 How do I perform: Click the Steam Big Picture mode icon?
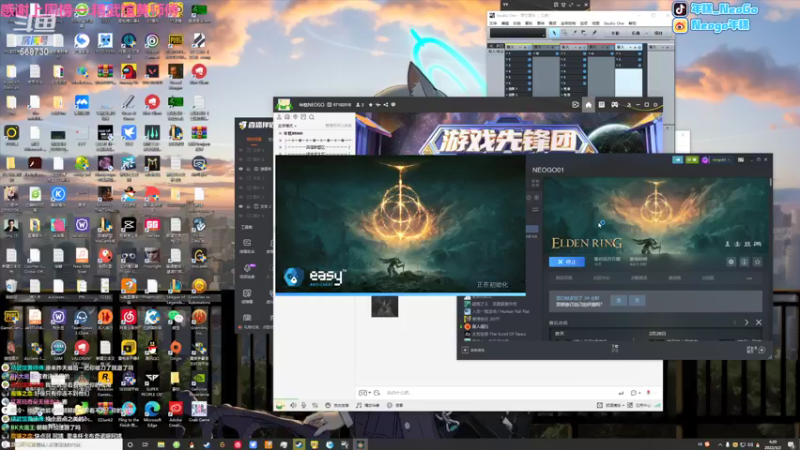pos(741,160)
